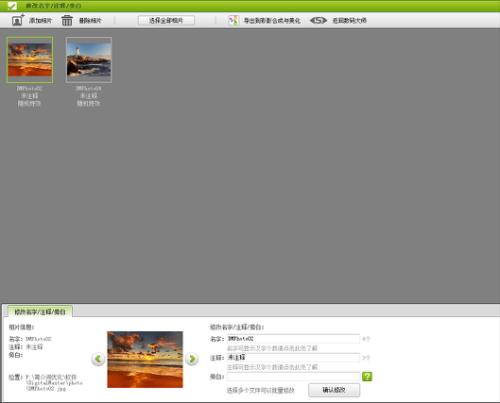This screenshot has width=500, height=403.
Task: Select the DMPhoto04 lighthouse thumbnail
Action: click(89, 60)
